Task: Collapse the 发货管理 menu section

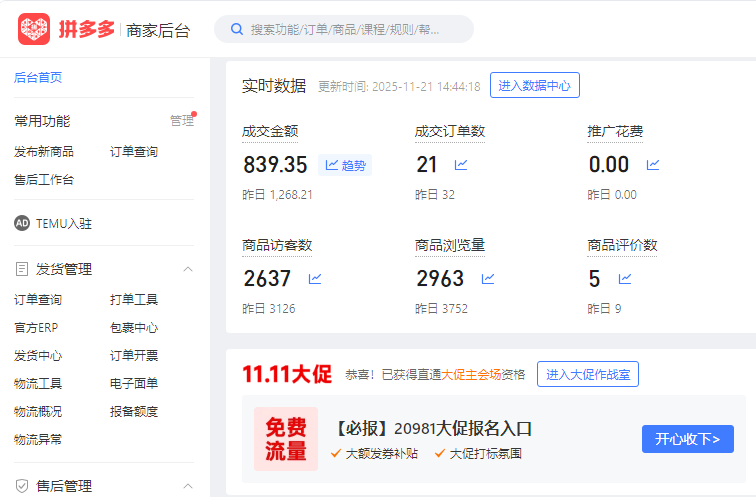Action: tap(187, 269)
